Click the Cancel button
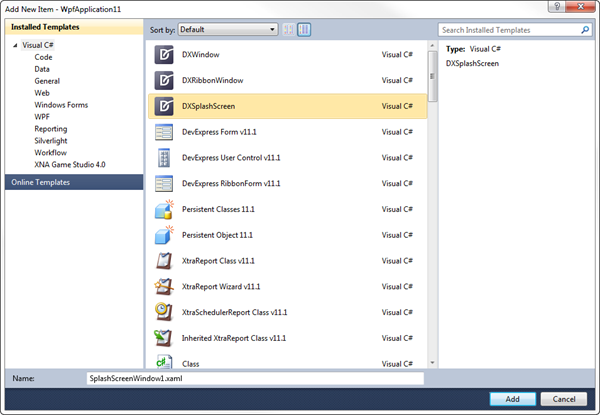This screenshot has width=600, height=415. 564,399
